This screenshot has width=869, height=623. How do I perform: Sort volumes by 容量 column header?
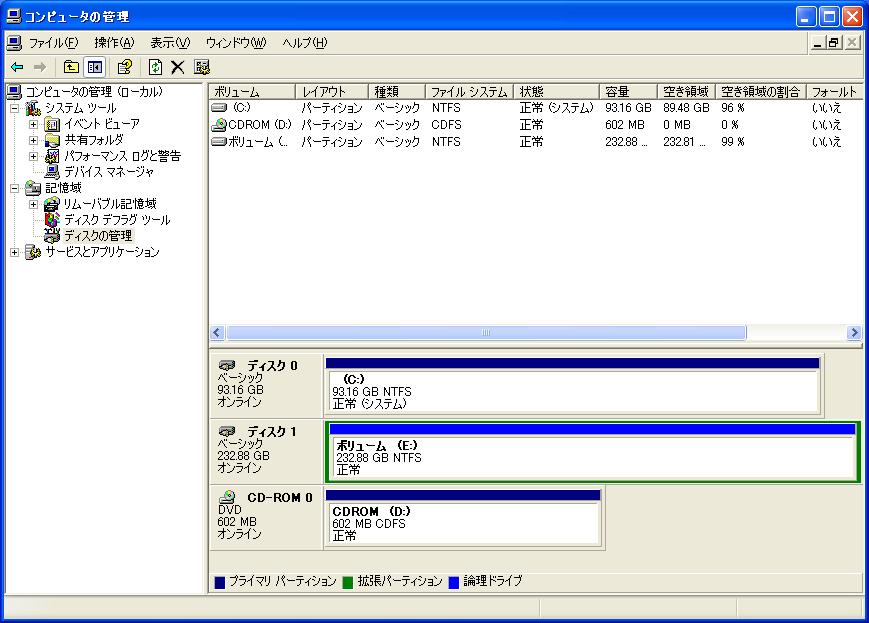coord(627,92)
